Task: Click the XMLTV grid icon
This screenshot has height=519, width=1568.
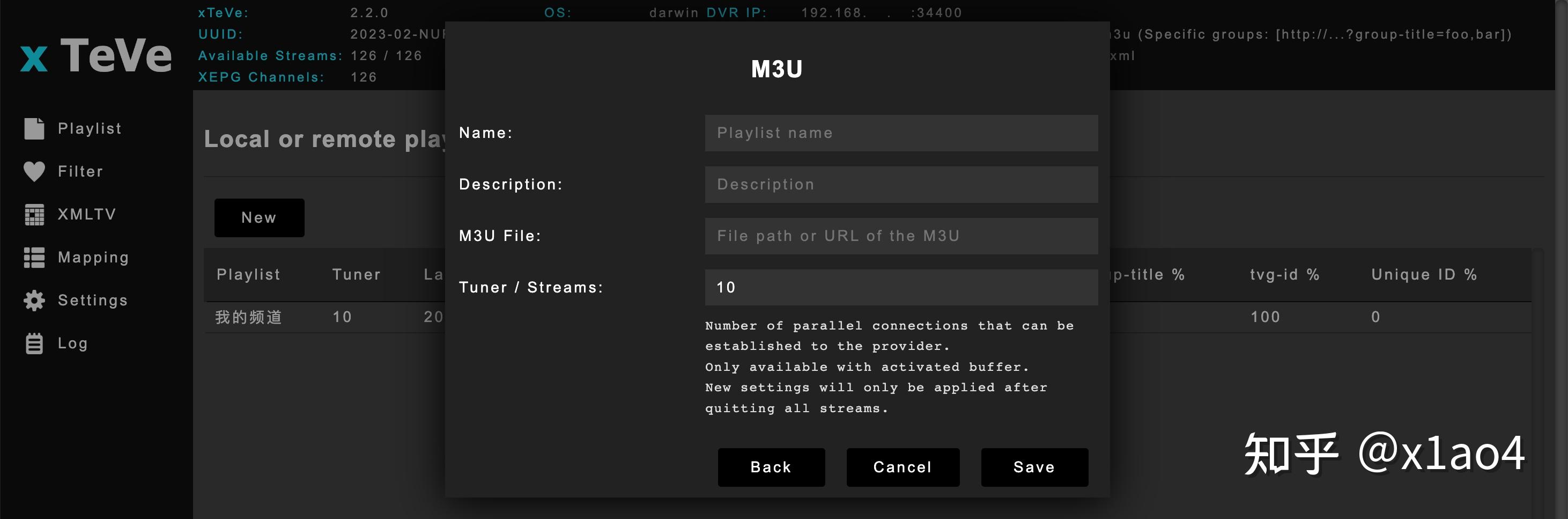Action: (x=34, y=215)
